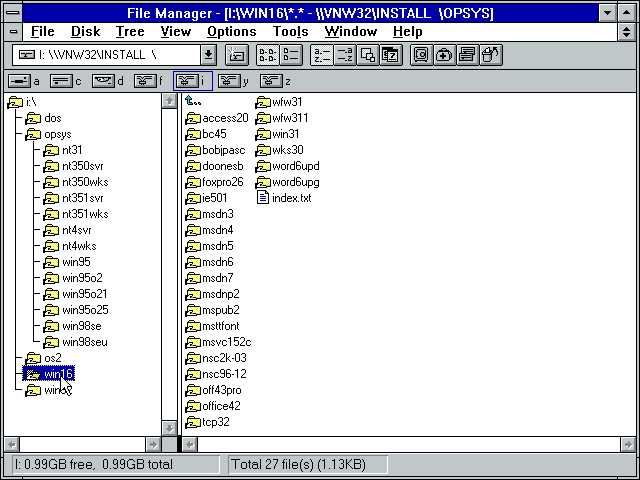
Task: Select the msdn5 folder name
Action: click(x=218, y=246)
